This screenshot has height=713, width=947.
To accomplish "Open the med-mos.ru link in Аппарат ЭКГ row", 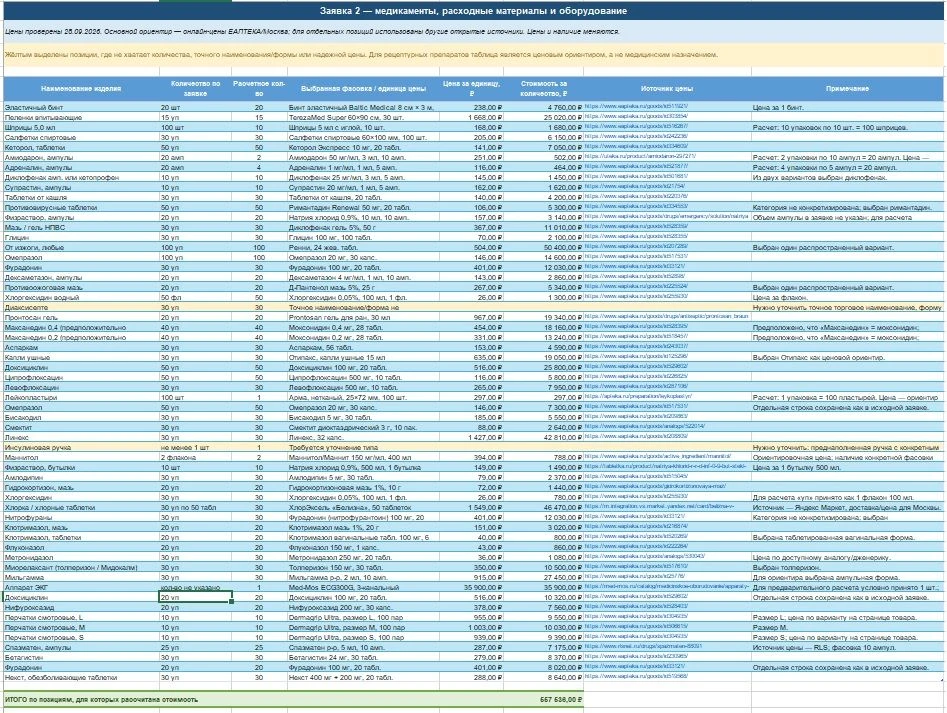I will (667, 587).
